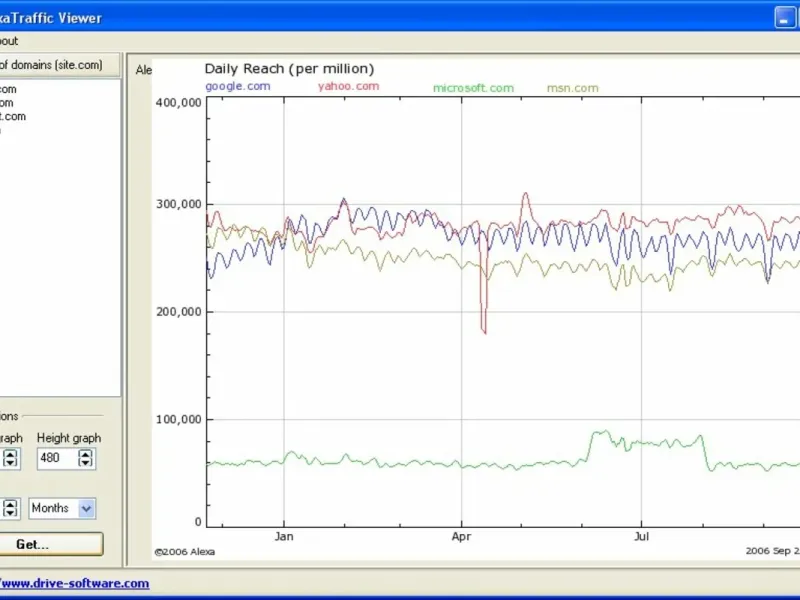The image size is (800, 600).
Task: Increase the period count beside Months
Action: tap(9, 503)
